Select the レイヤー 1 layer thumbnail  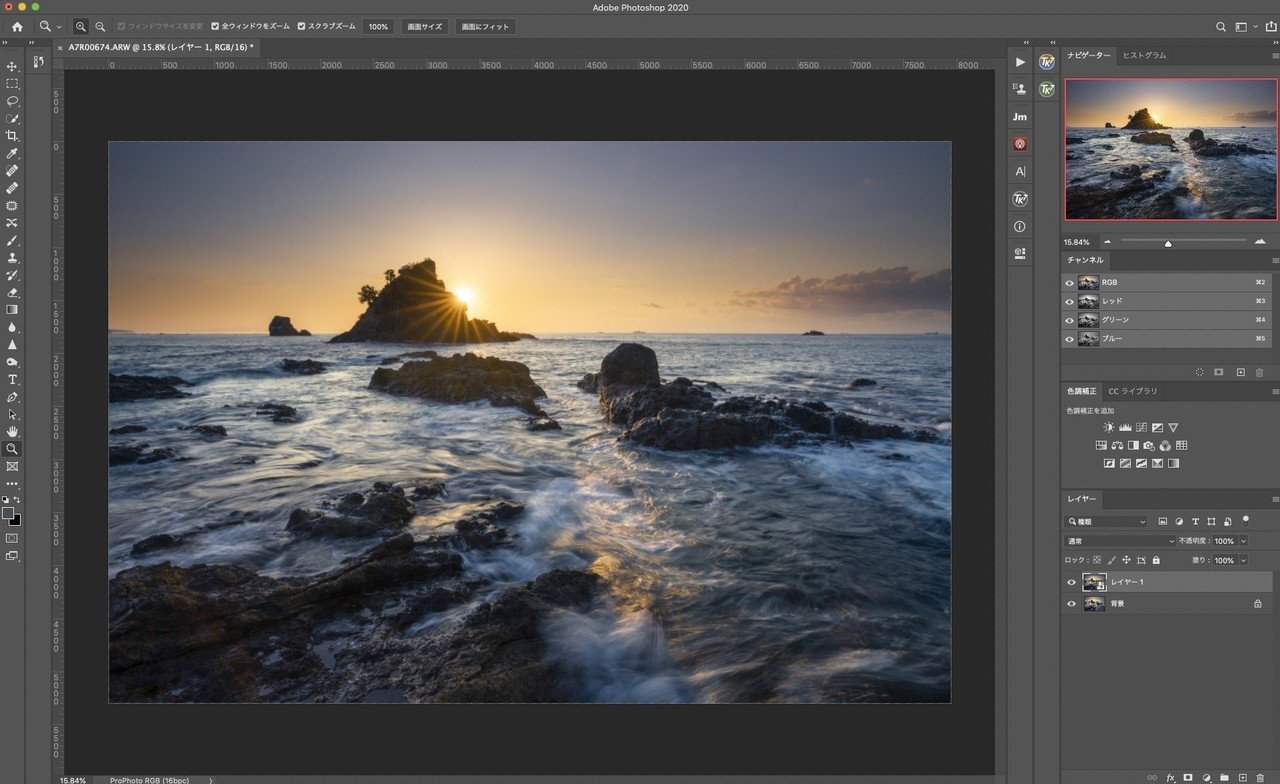click(1093, 581)
